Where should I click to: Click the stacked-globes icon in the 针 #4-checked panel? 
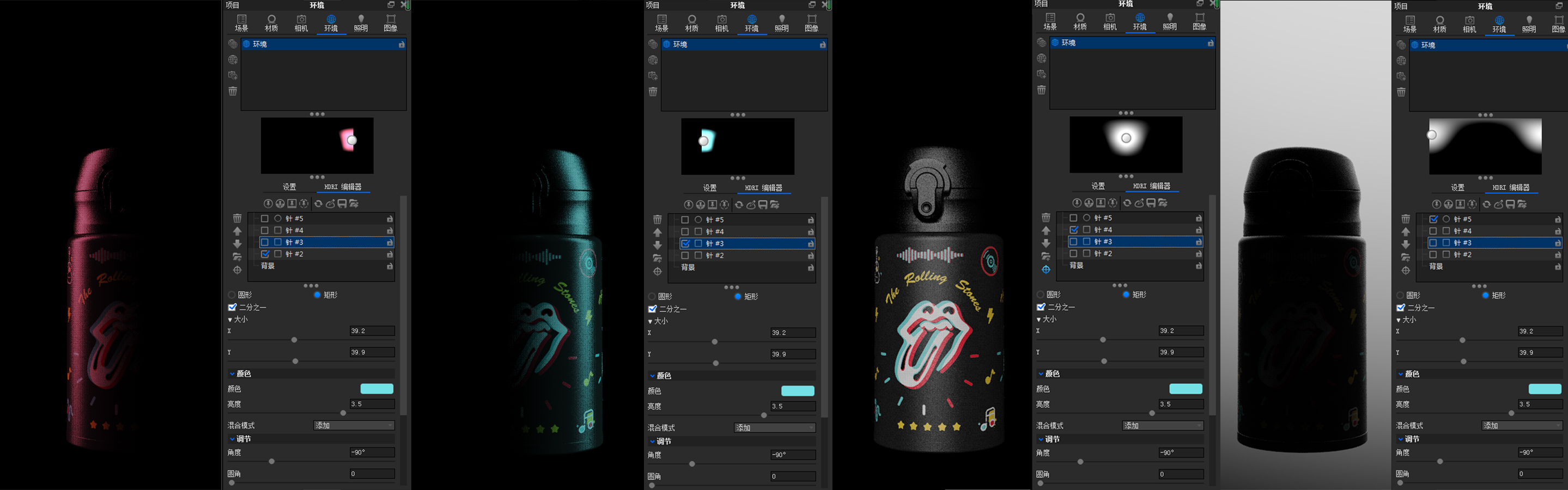(1042, 42)
